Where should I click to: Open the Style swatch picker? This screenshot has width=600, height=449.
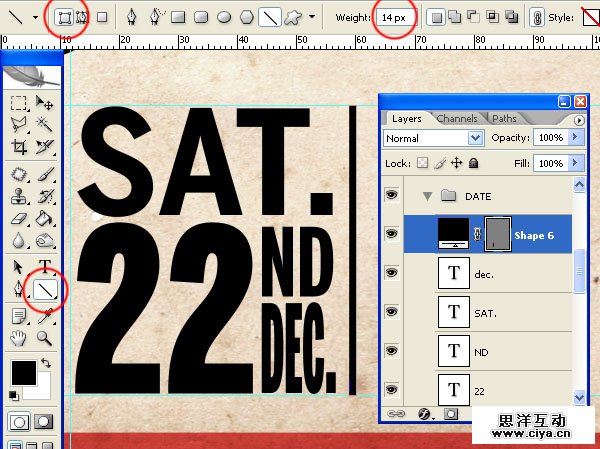591,17
